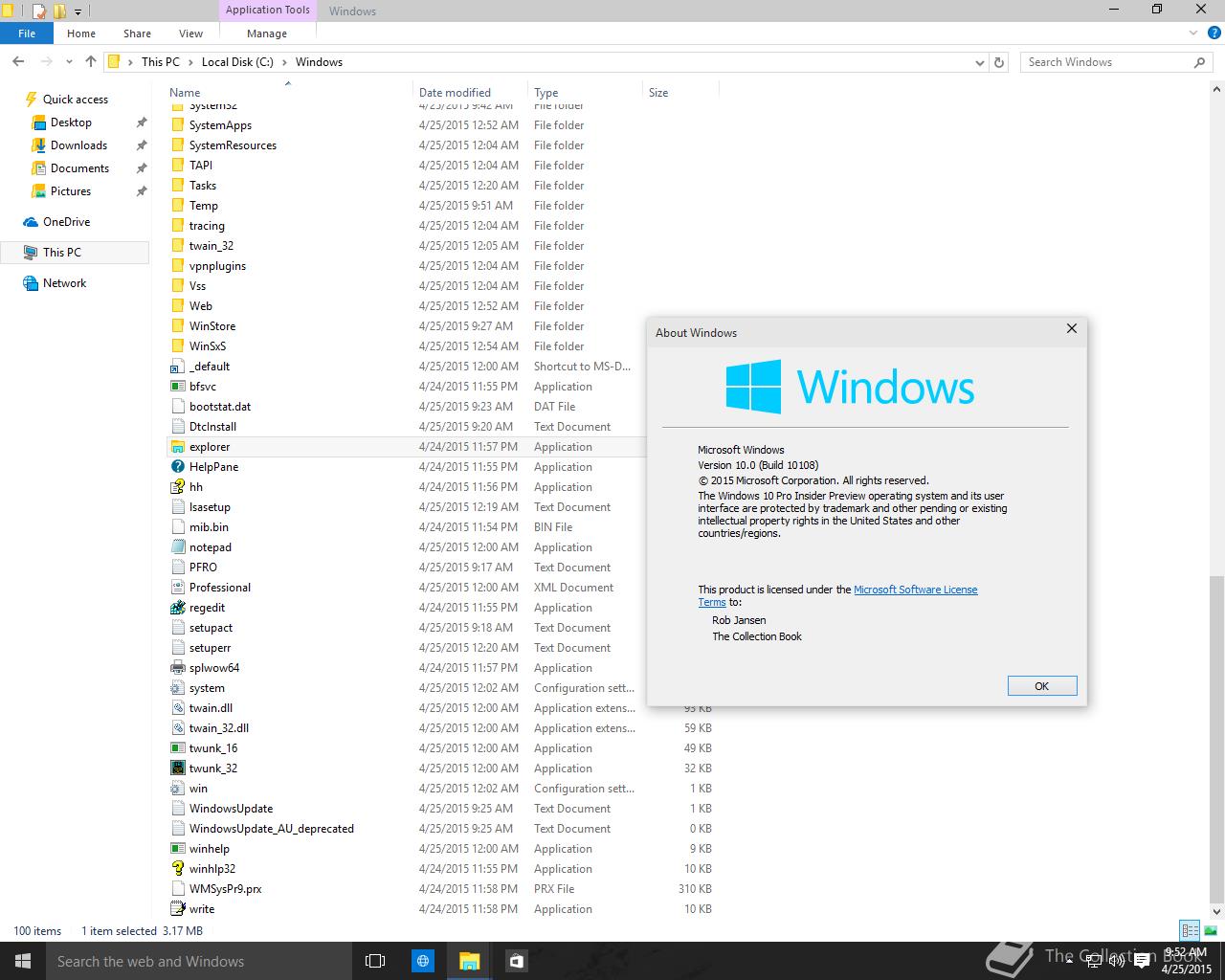Open the recent locations dropdown arrow
1225x980 pixels.
point(70,62)
